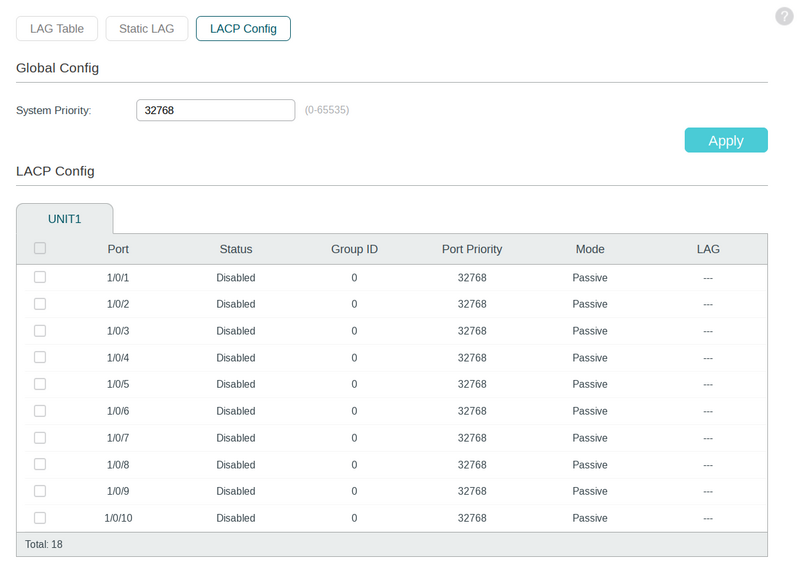Click Passive mode of port 1/0/2
800x571 pixels.
[590, 304]
